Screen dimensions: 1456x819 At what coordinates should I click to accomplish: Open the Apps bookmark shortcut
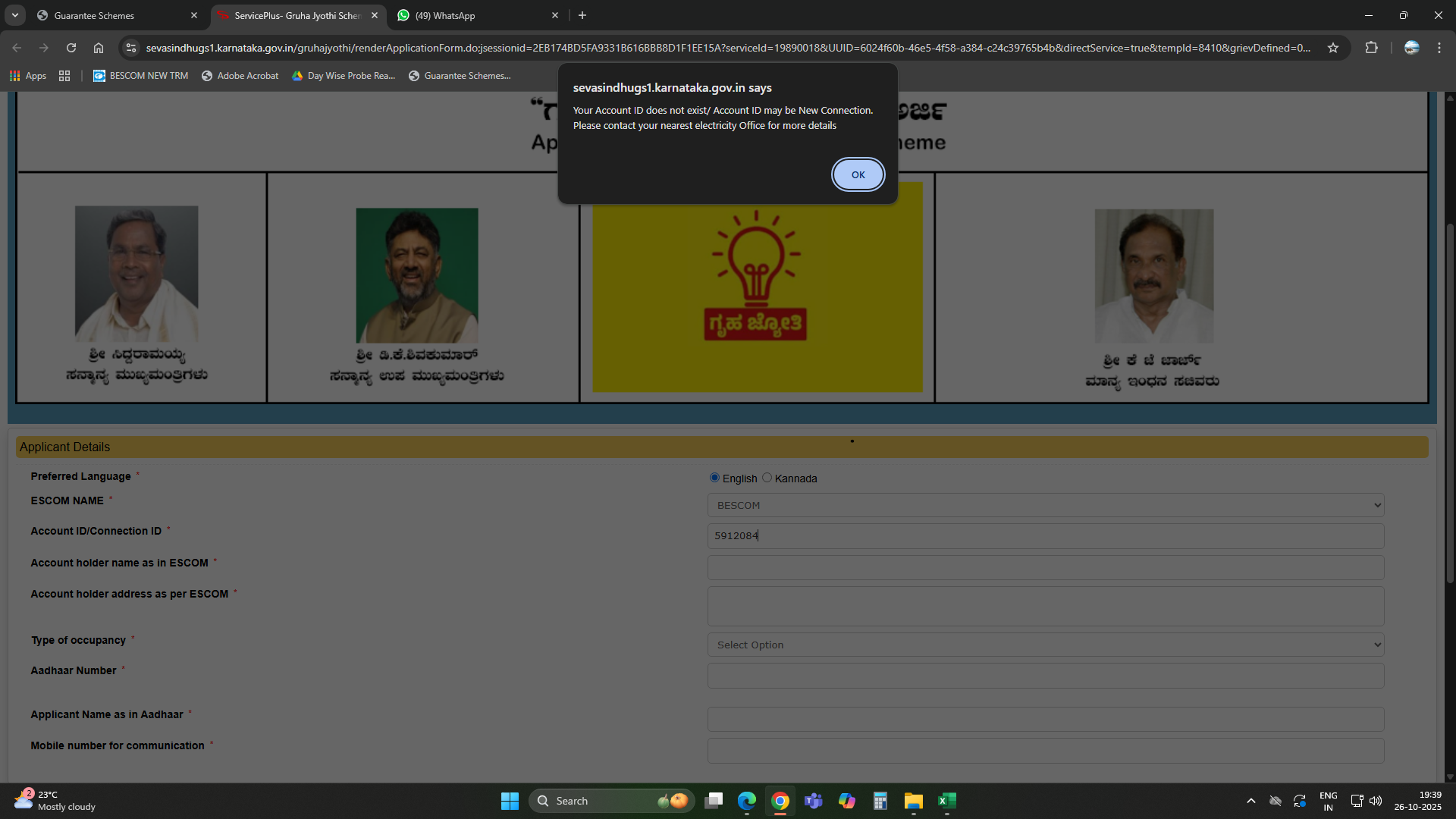(x=27, y=76)
